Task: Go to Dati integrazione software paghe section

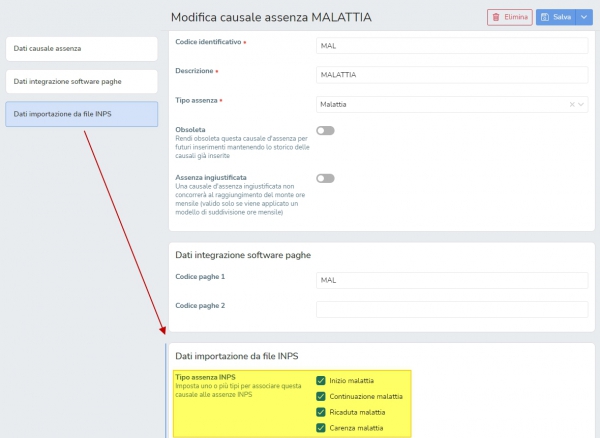Action: pos(82,81)
